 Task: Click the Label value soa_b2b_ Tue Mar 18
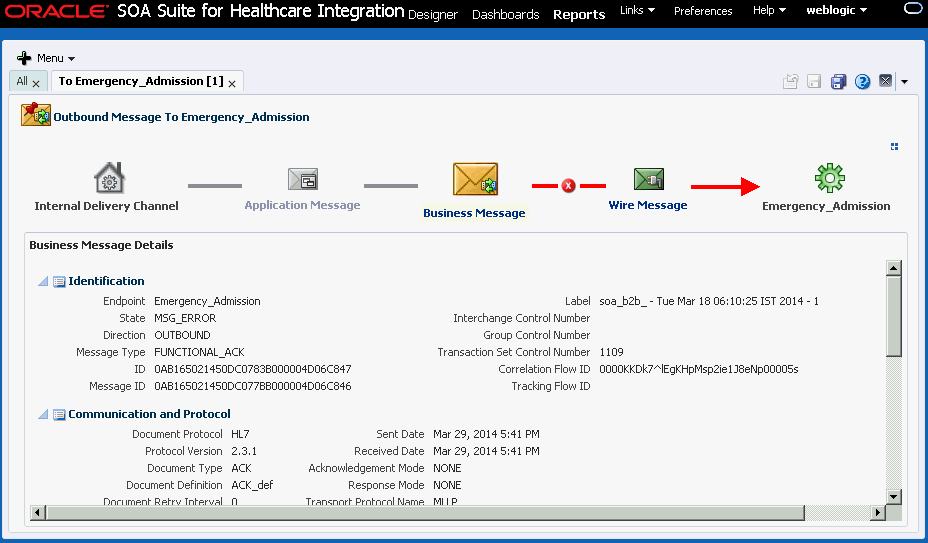[x=709, y=301]
